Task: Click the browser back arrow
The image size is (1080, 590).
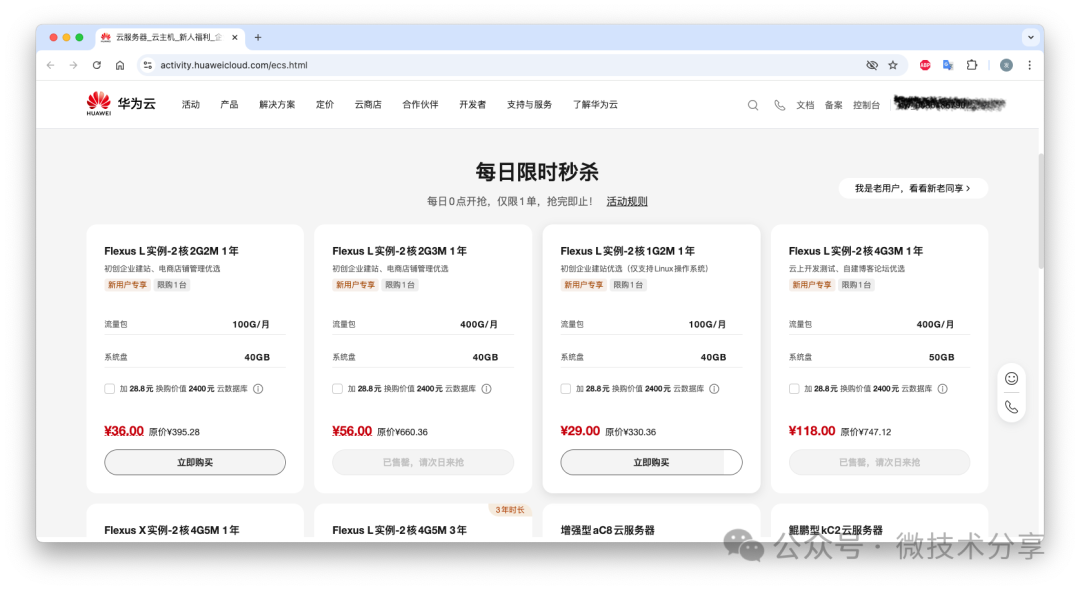Action: (x=50, y=65)
